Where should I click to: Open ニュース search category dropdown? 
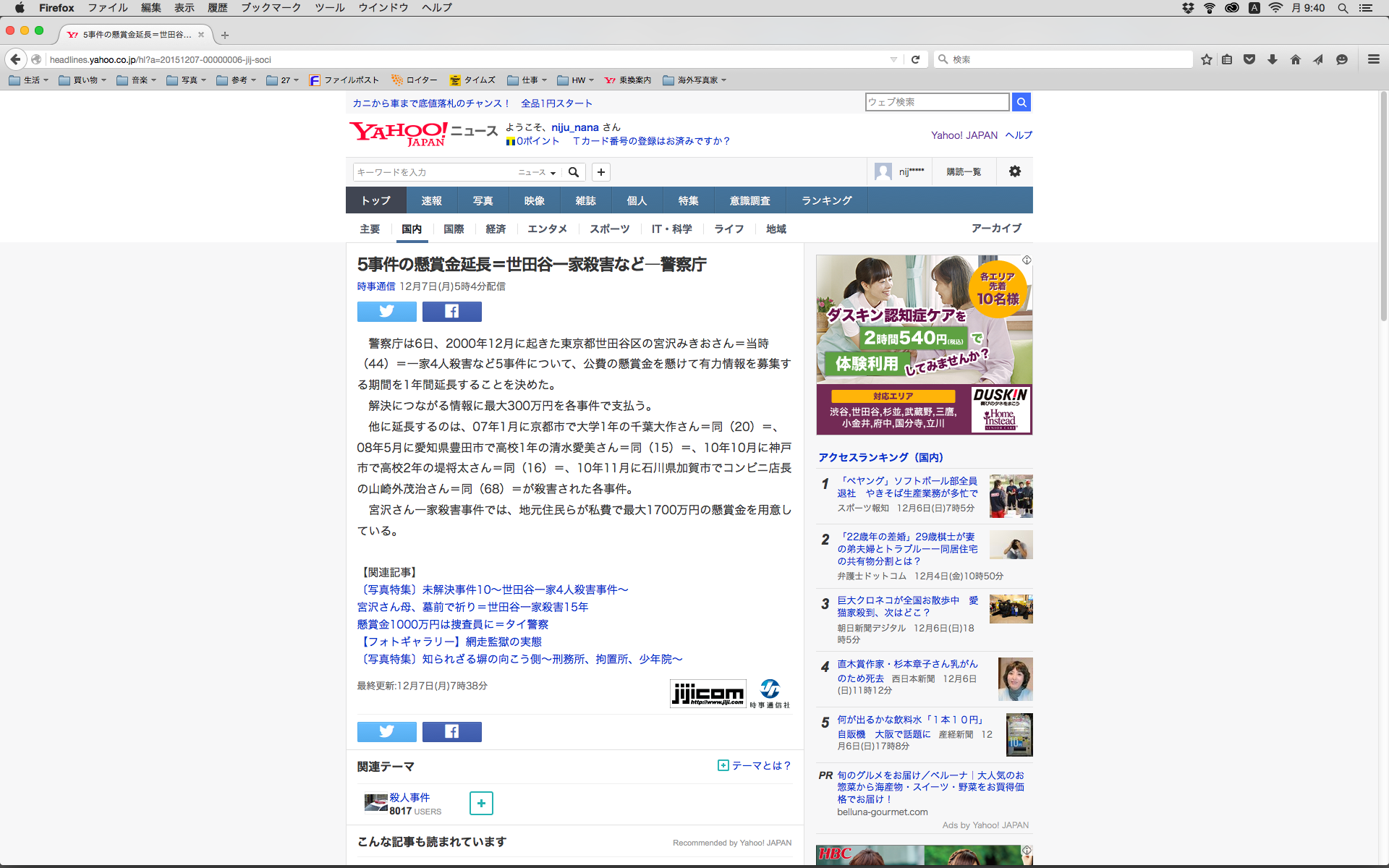[537, 172]
